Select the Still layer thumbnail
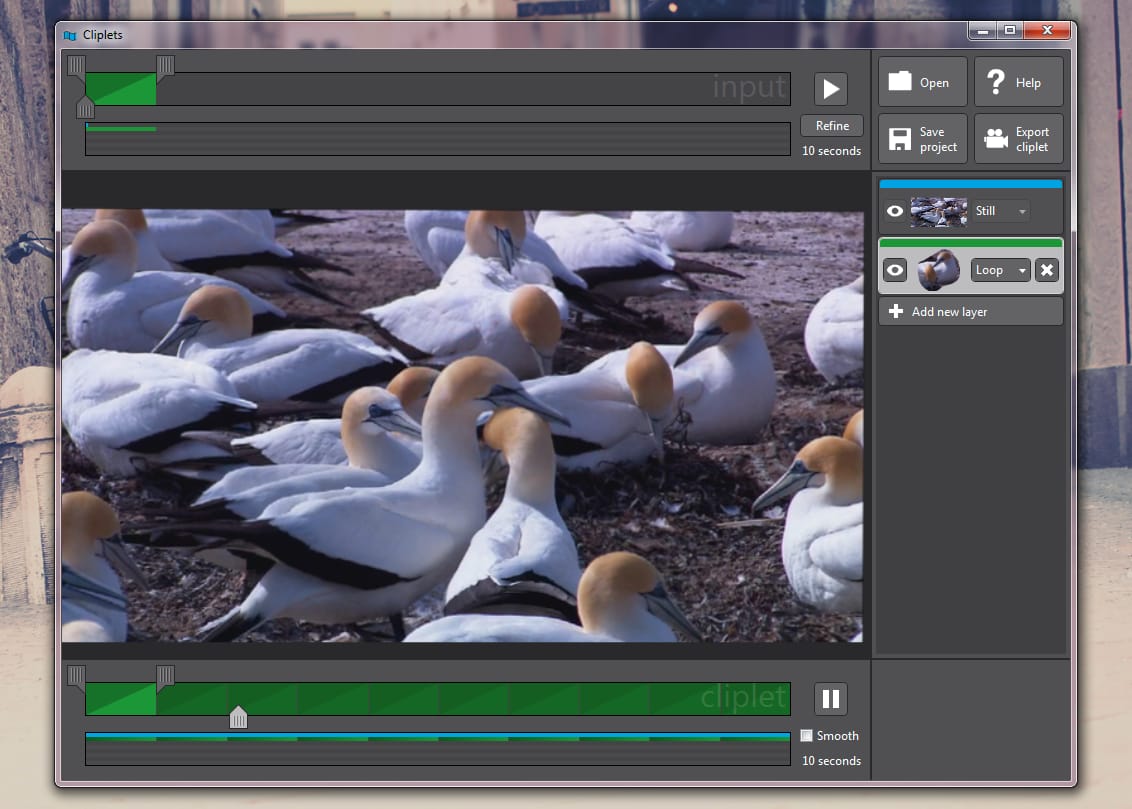 [939, 211]
